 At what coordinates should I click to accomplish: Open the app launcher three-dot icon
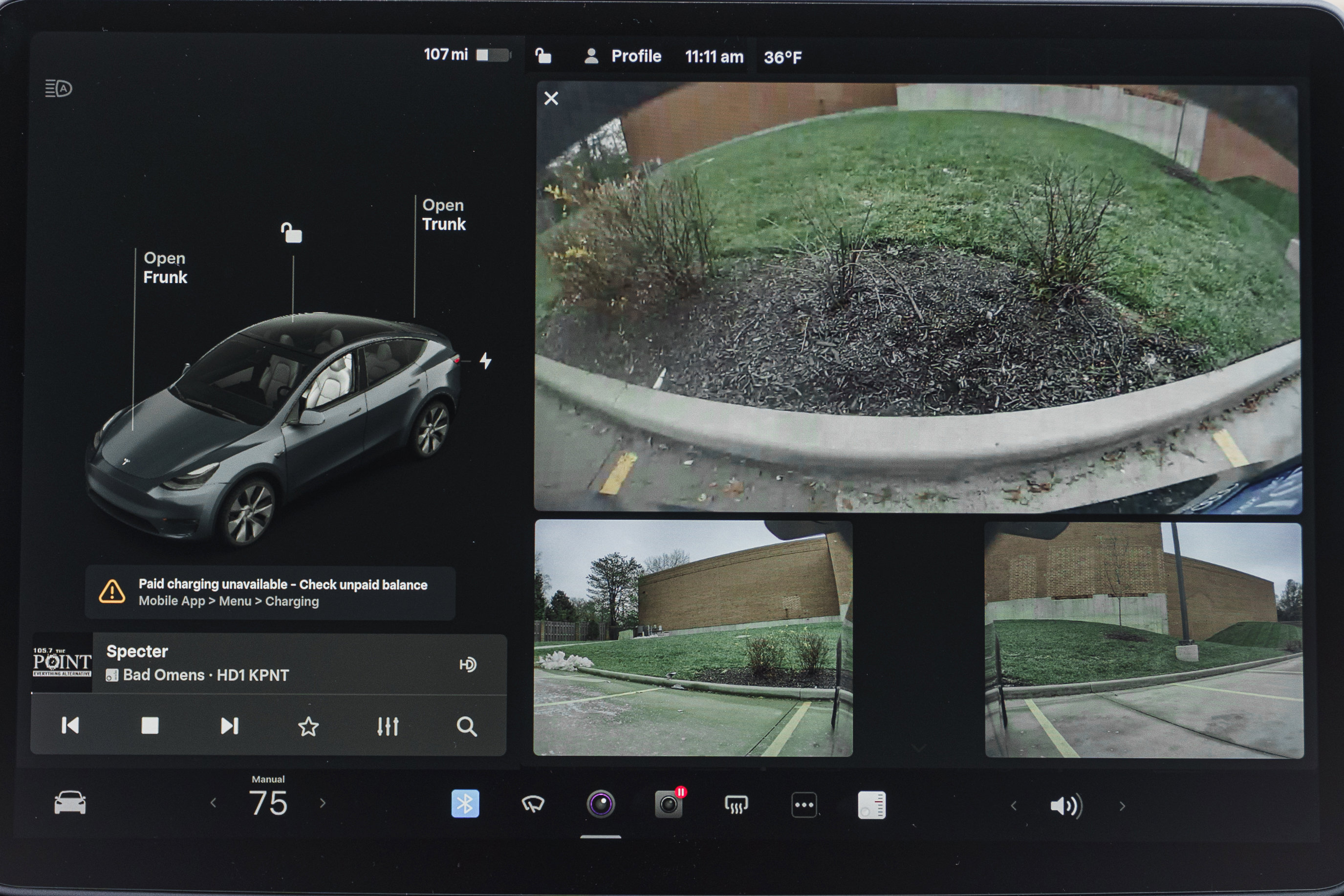[x=803, y=804]
